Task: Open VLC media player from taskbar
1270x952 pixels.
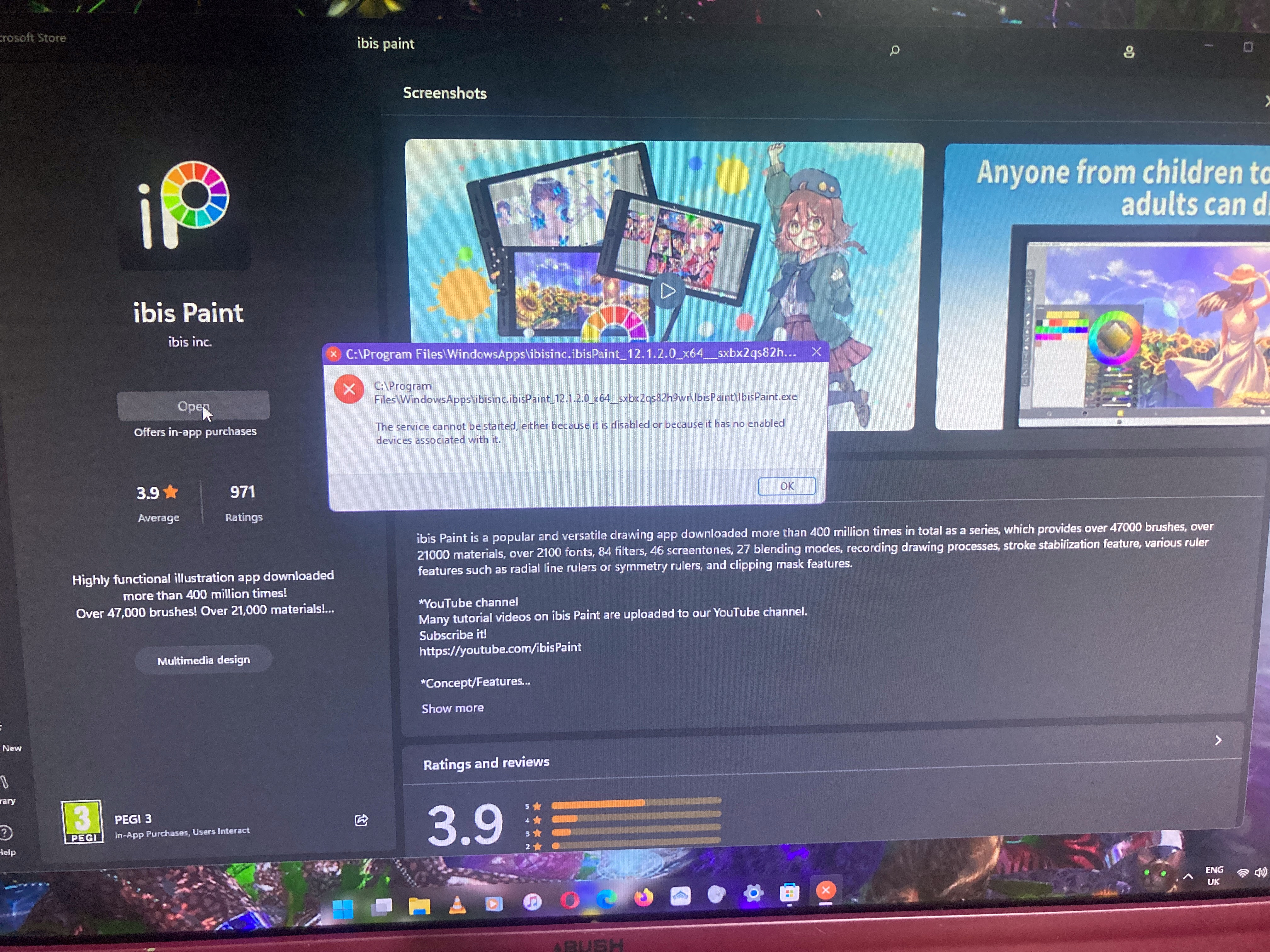Action: [457, 905]
